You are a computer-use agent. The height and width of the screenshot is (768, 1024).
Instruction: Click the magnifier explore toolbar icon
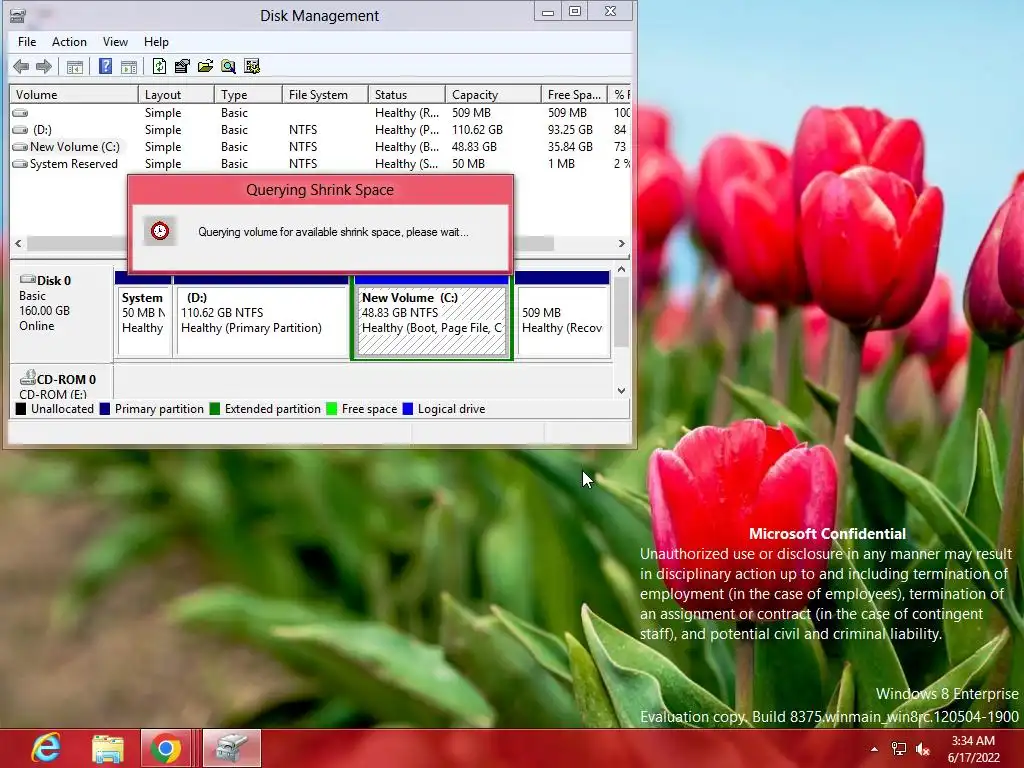[228, 66]
